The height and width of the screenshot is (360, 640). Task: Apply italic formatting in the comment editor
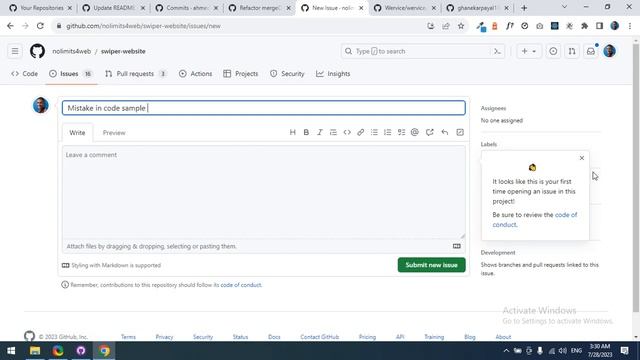320,132
